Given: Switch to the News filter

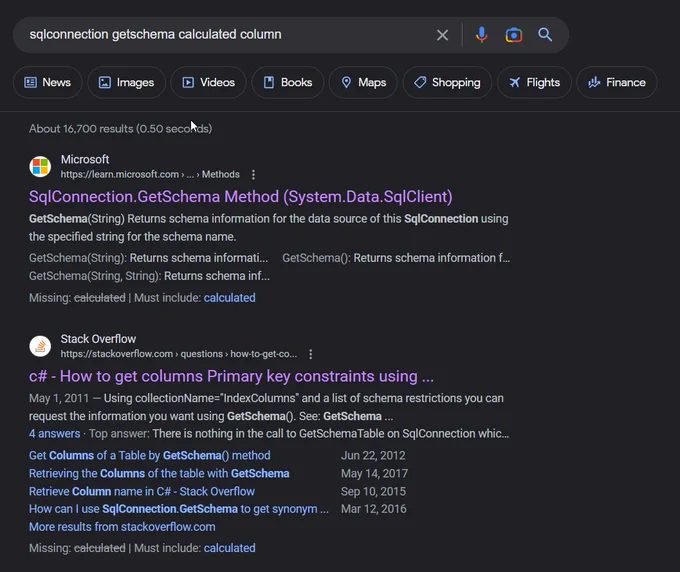Looking at the screenshot, I should pyautogui.click(x=47, y=82).
